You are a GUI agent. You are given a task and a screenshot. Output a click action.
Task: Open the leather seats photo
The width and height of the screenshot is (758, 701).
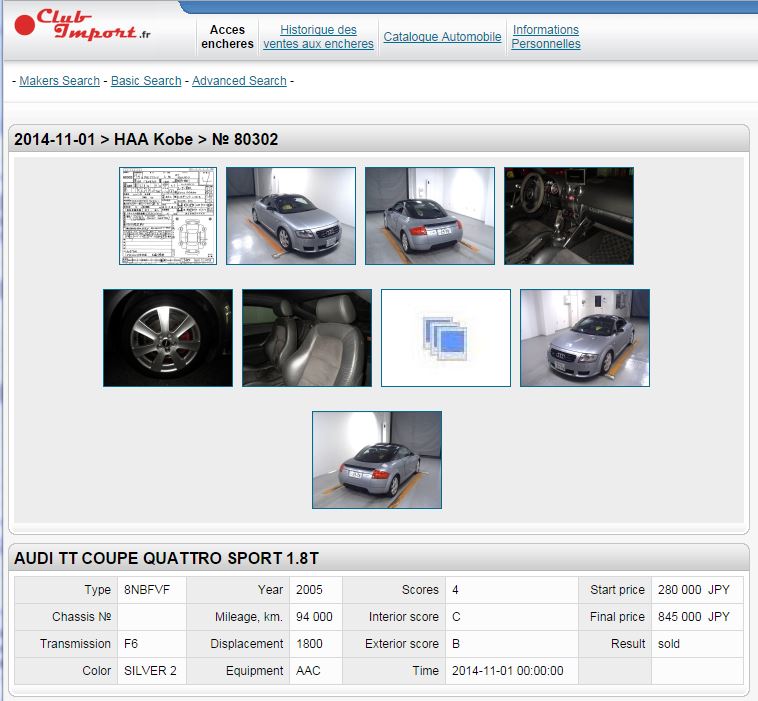(x=307, y=338)
